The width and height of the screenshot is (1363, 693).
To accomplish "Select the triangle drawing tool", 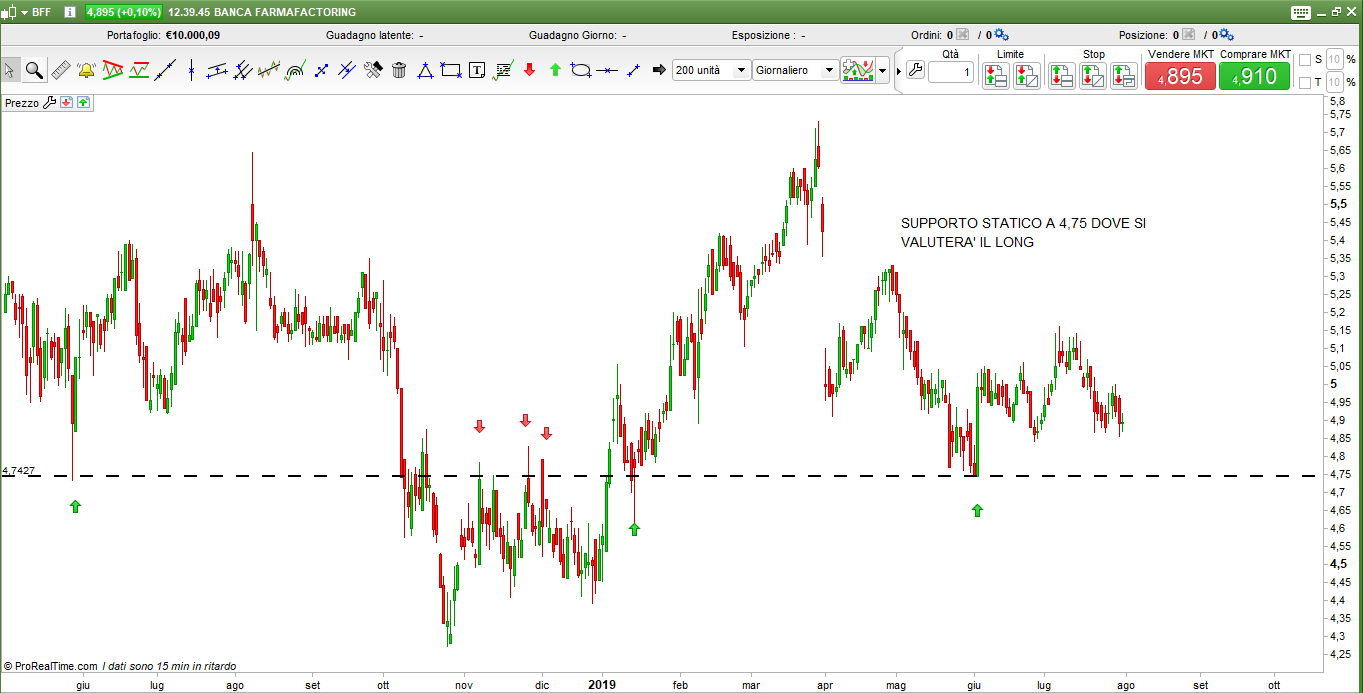I will (x=425, y=70).
